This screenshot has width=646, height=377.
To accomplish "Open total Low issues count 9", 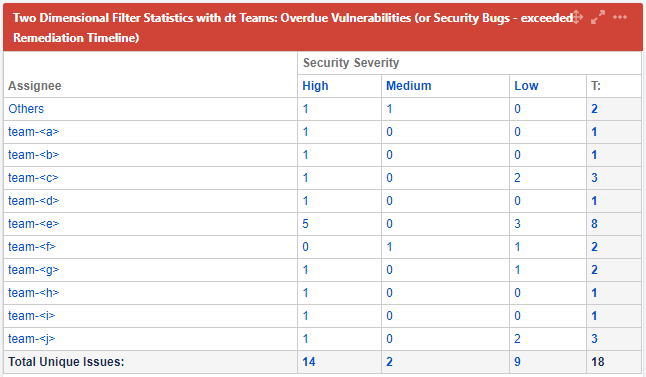I will coord(517,362).
